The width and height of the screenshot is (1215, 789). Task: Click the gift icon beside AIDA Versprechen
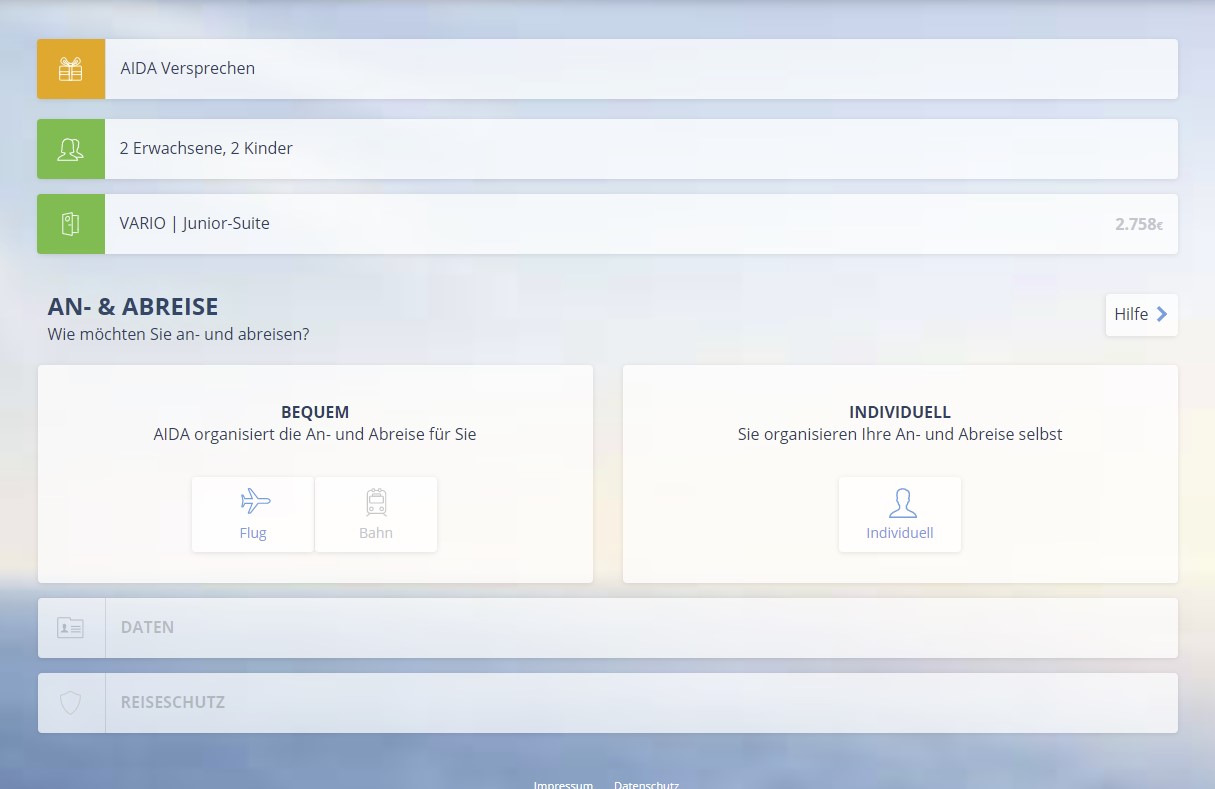70,69
